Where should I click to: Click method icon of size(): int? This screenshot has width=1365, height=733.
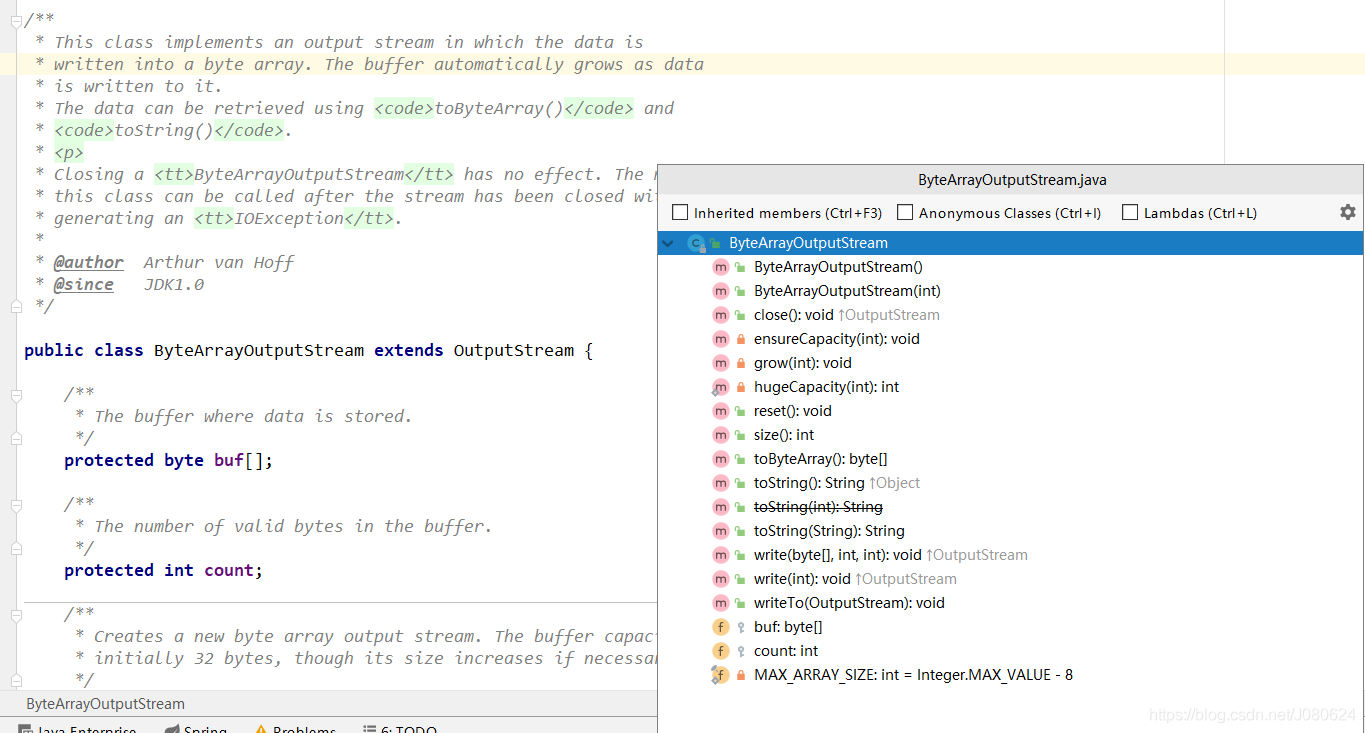click(x=720, y=435)
